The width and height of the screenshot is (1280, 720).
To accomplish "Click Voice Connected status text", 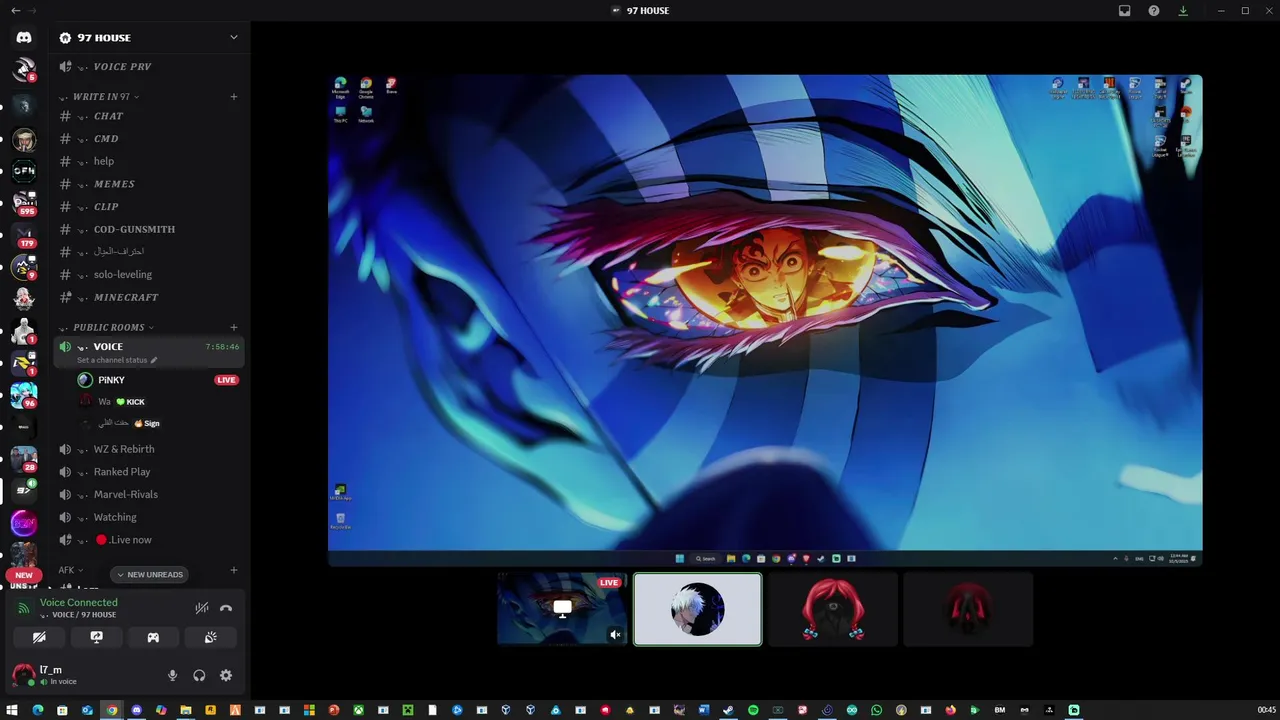I will [79, 603].
